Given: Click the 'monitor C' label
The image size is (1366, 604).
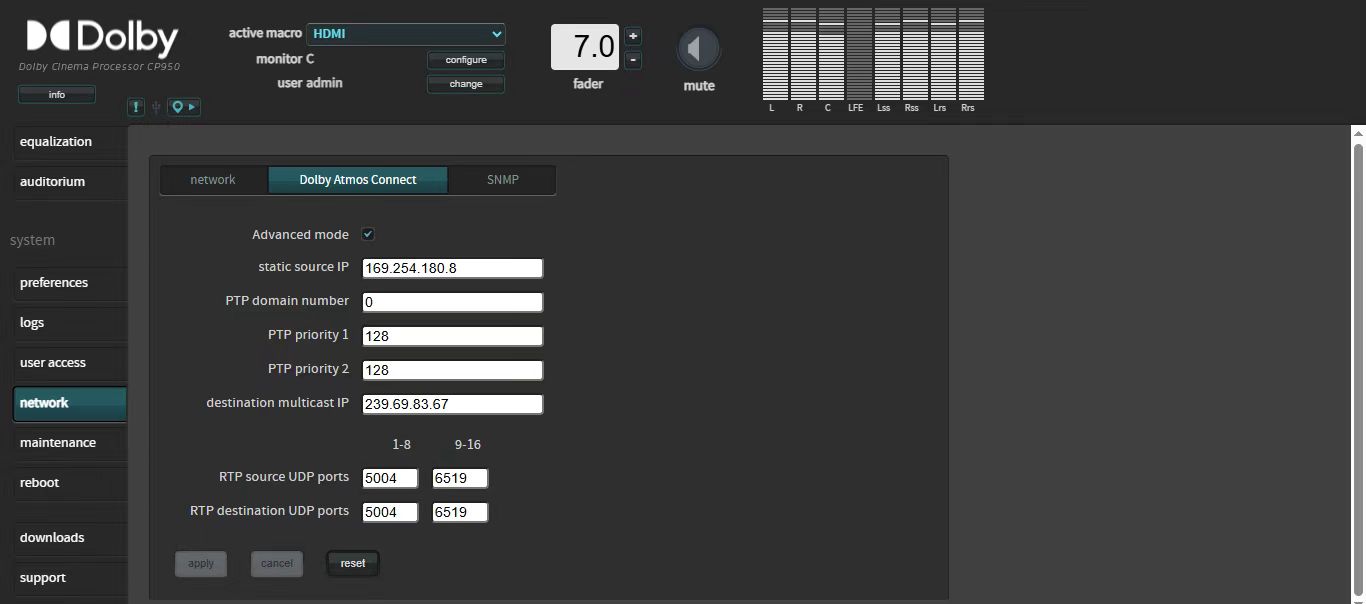Looking at the screenshot, I should [x=285, y=59].
